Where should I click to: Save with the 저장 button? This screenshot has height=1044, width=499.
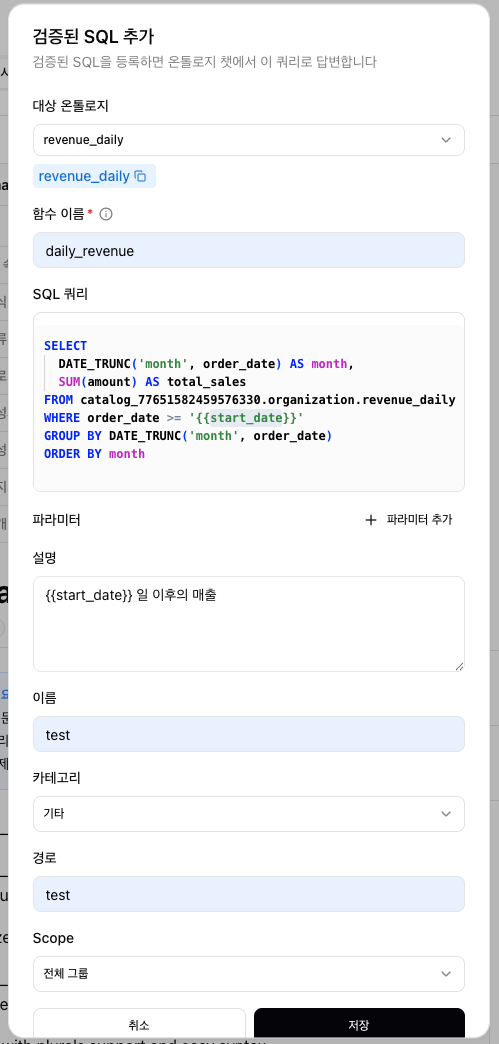359,1025
